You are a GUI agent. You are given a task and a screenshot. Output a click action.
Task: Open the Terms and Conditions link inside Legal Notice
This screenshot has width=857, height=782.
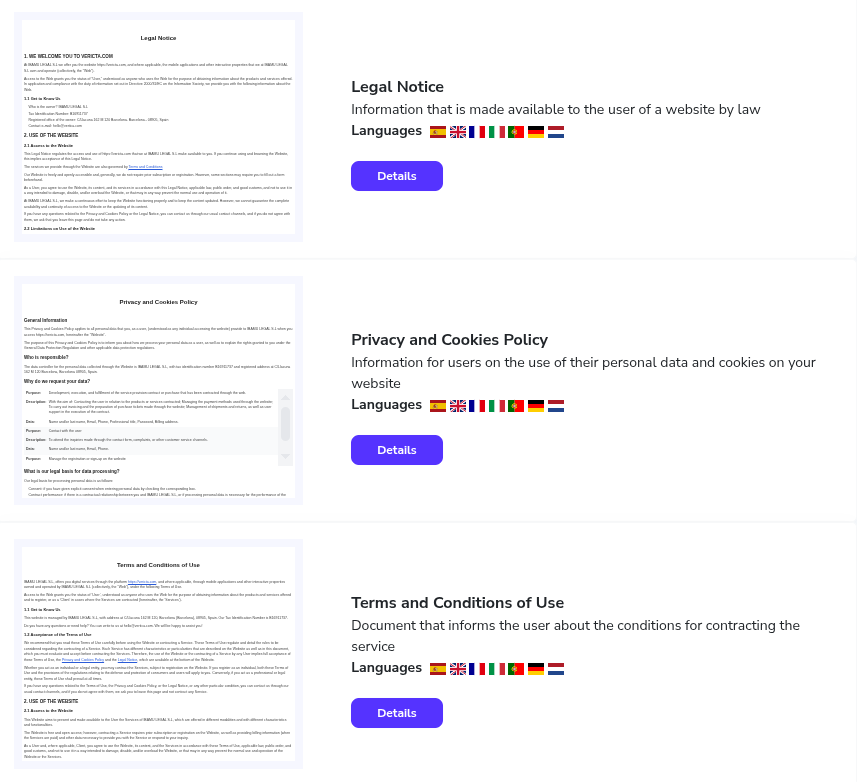coord(146,167)
